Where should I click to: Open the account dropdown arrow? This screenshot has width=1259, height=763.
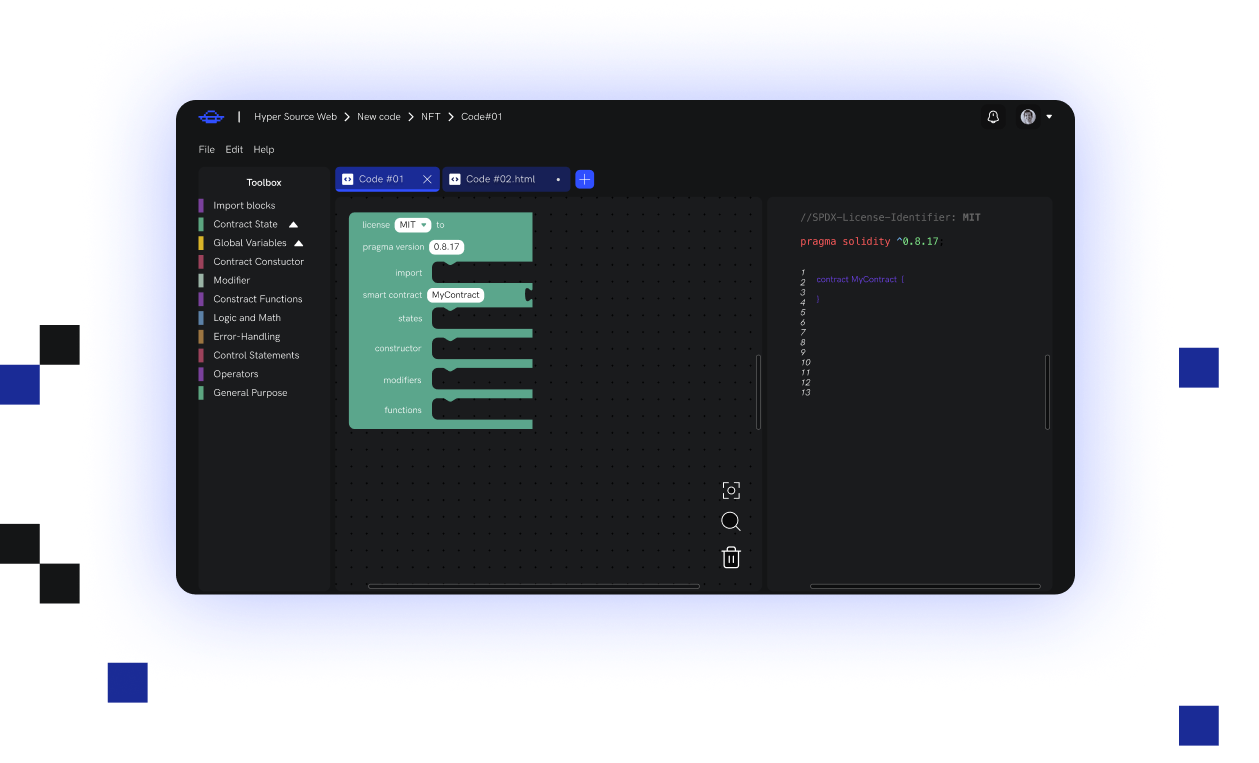(x=1049, y=117)
